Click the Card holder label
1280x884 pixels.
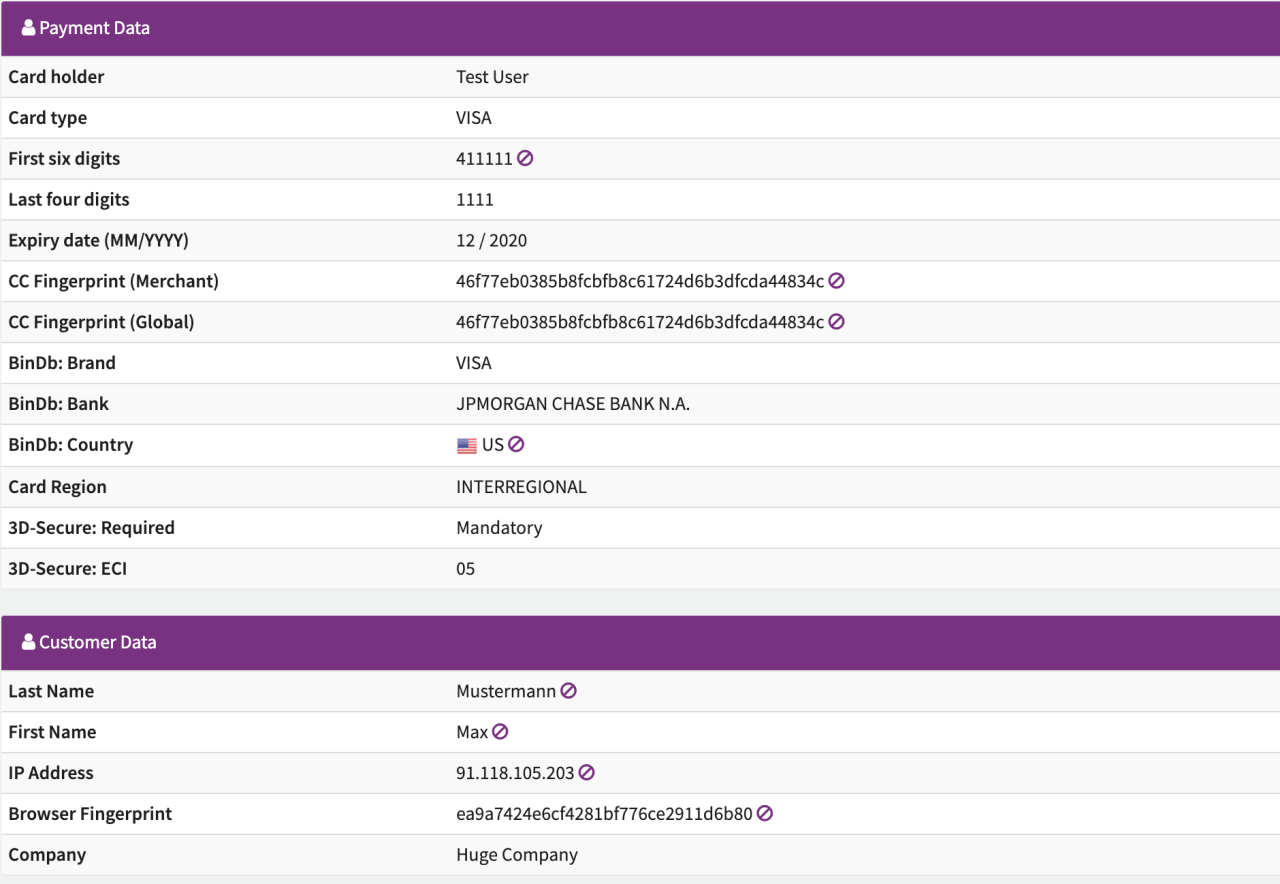point(56,77)
